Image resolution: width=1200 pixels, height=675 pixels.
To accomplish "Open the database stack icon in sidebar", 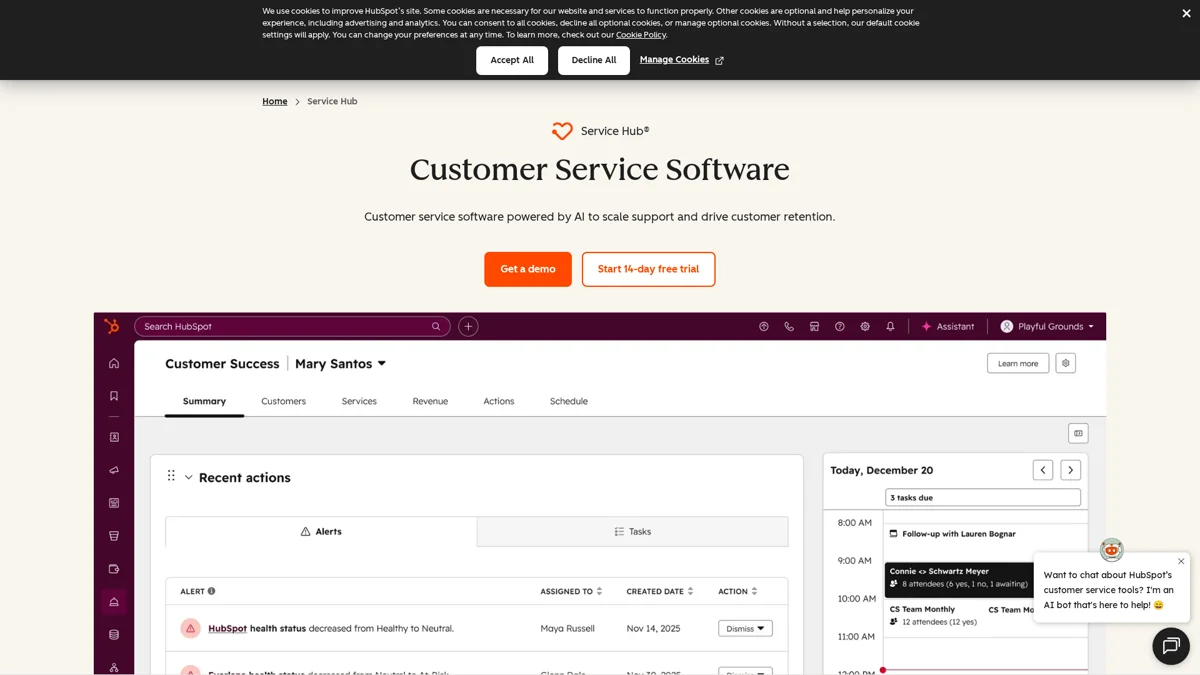I will point(114,635).
